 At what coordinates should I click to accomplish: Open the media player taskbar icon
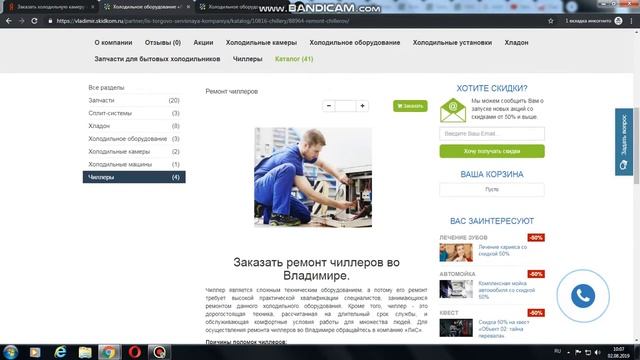click(x=35, y=352)
